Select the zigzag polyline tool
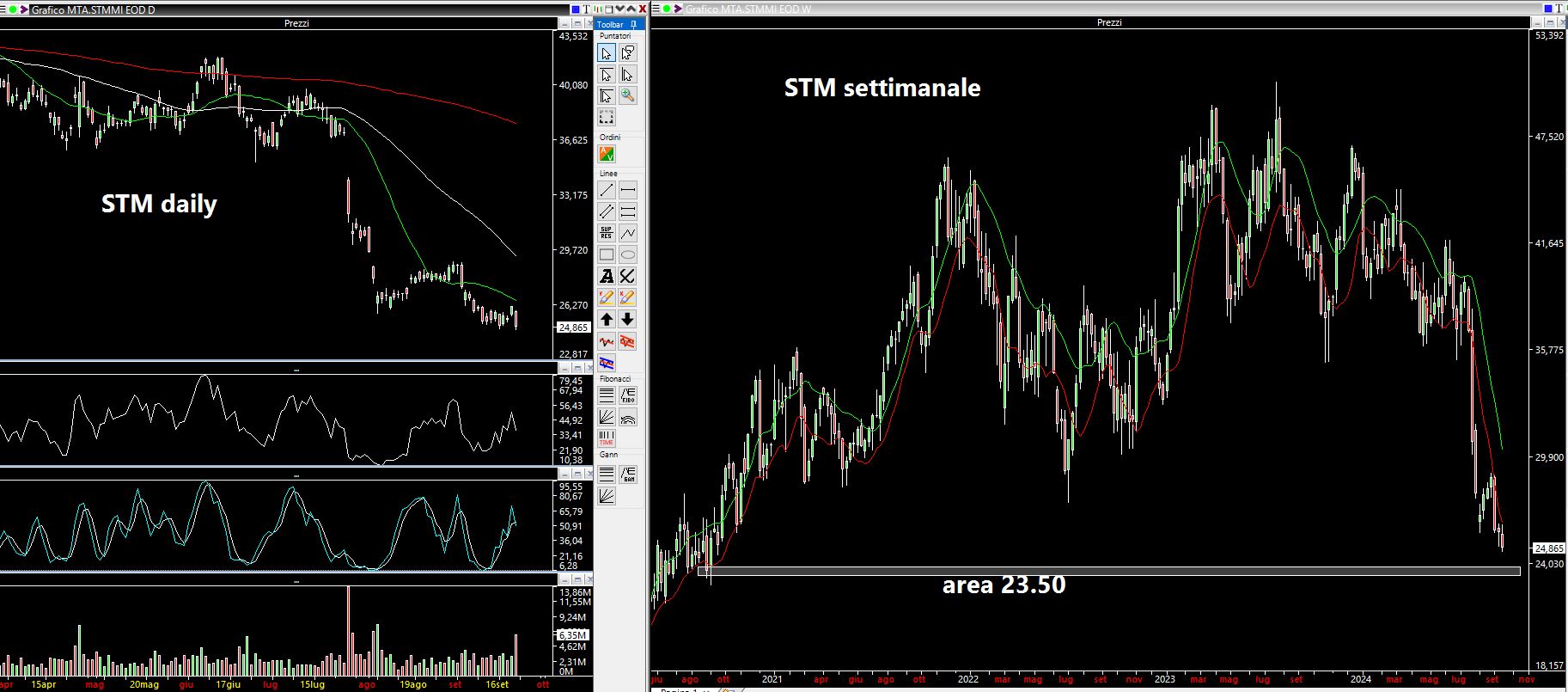 pyautogui.click(x=628, y=234)
